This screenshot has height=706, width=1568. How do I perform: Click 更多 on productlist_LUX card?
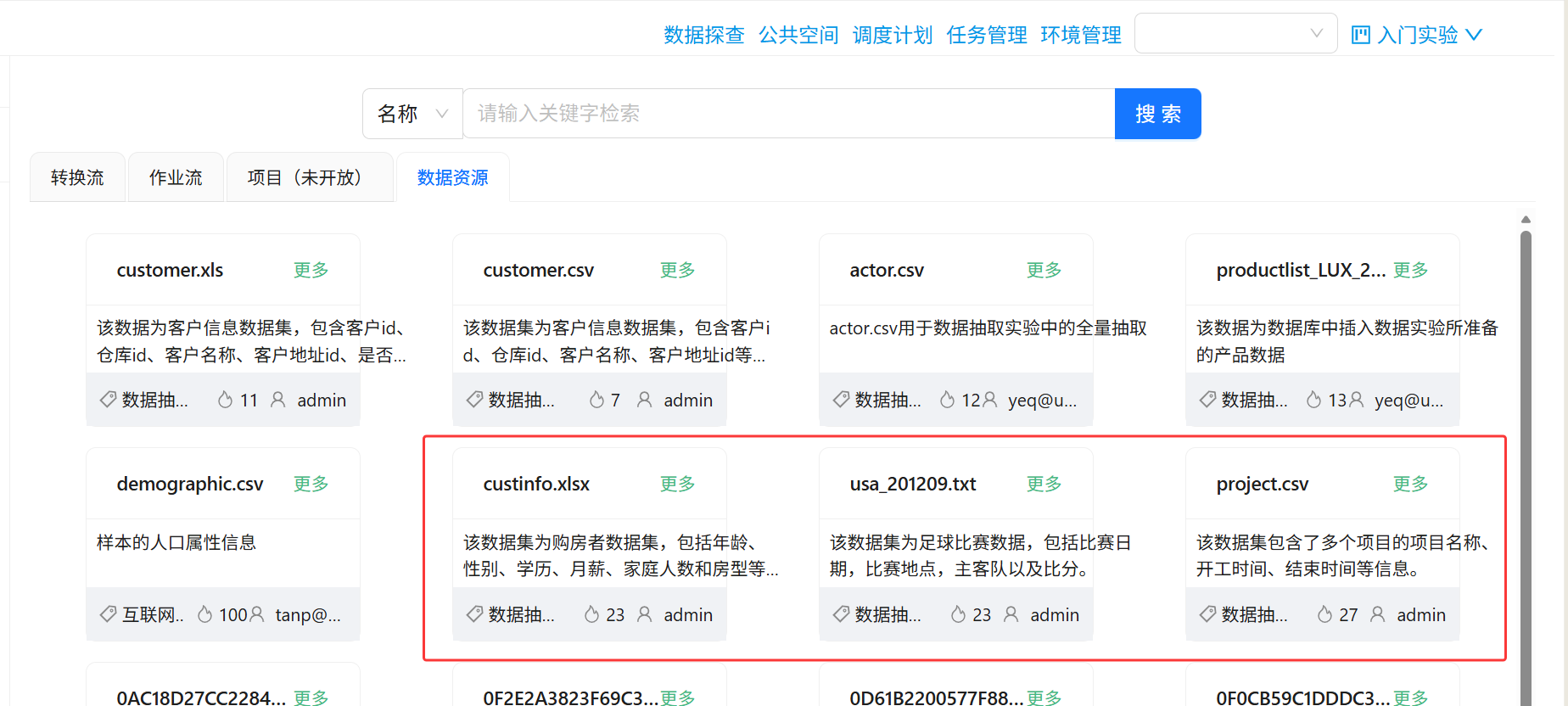(x=1410, y=270)
